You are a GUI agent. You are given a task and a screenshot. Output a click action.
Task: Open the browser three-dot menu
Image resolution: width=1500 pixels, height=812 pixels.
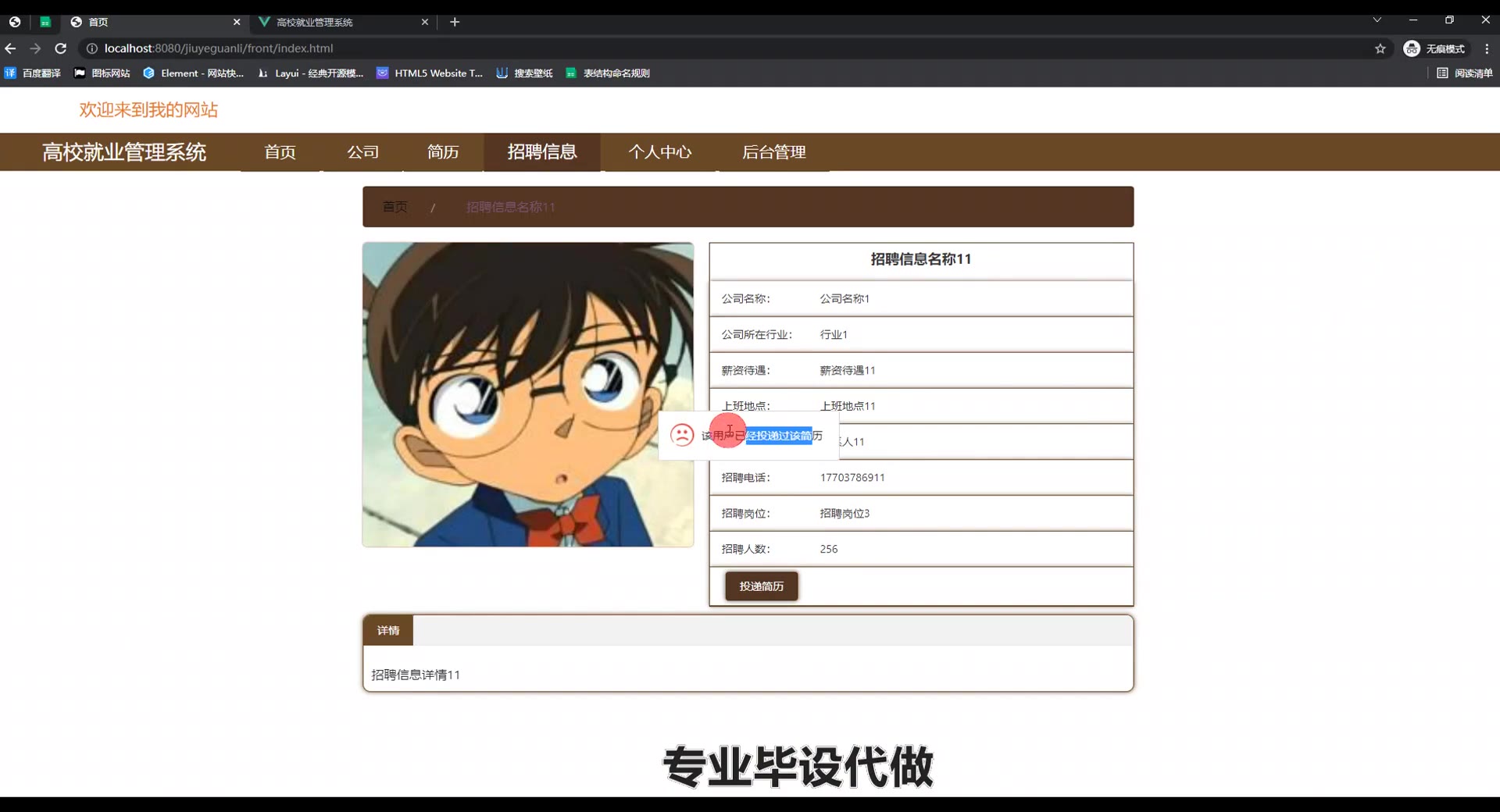click(1487, 48)
